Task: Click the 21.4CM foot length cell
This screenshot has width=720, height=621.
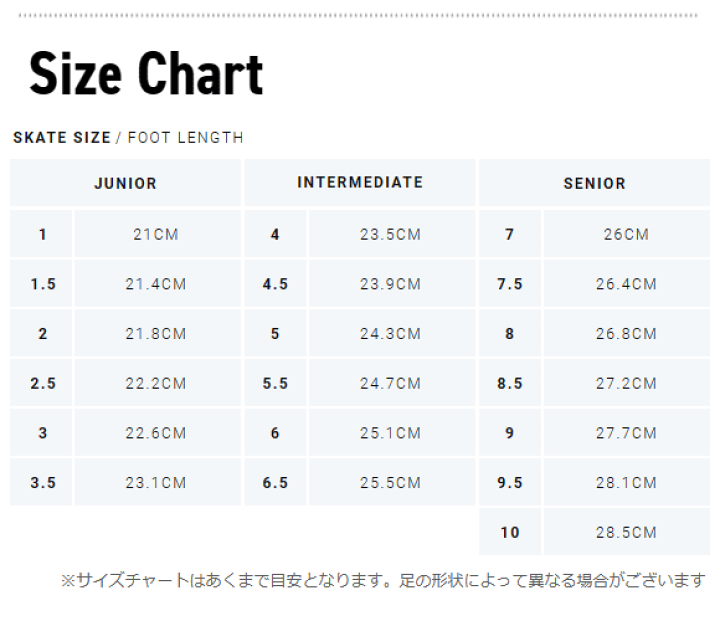Action: click(x=158, y=283)
